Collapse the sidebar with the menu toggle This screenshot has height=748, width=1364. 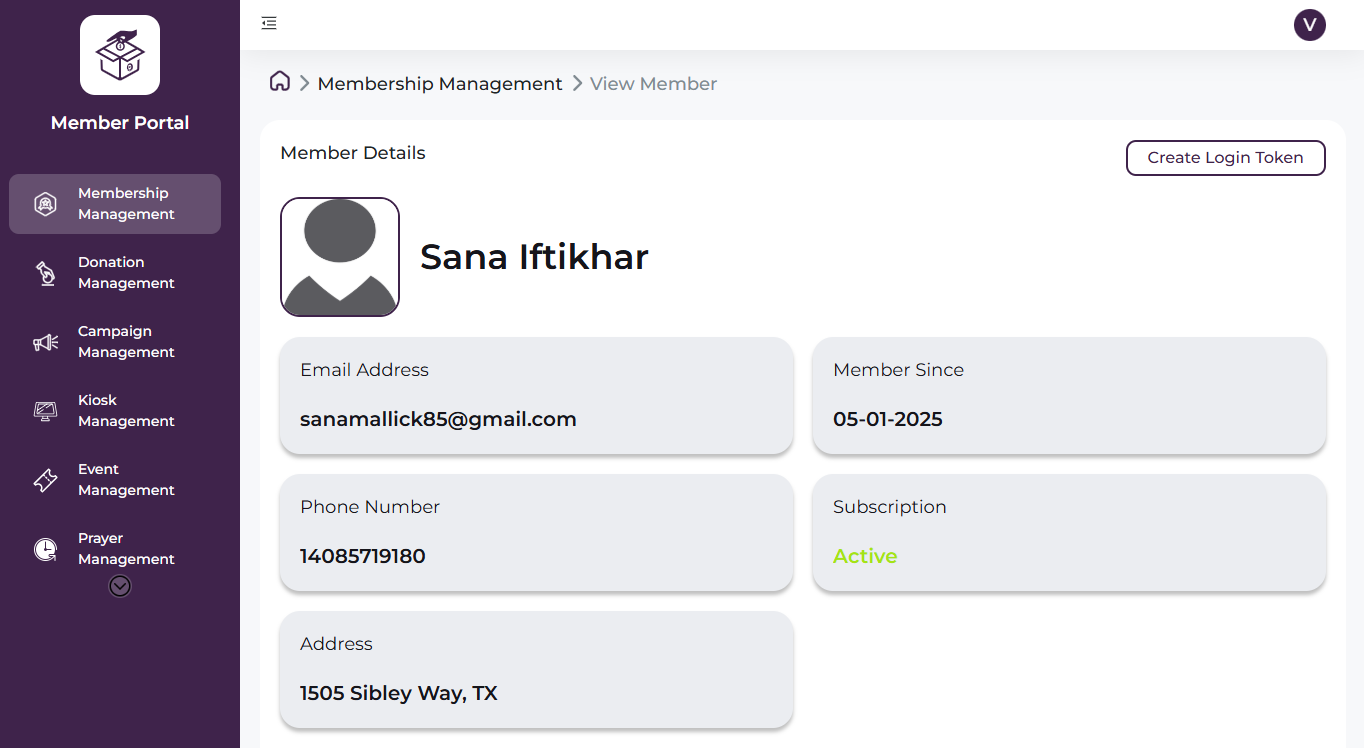269,23
